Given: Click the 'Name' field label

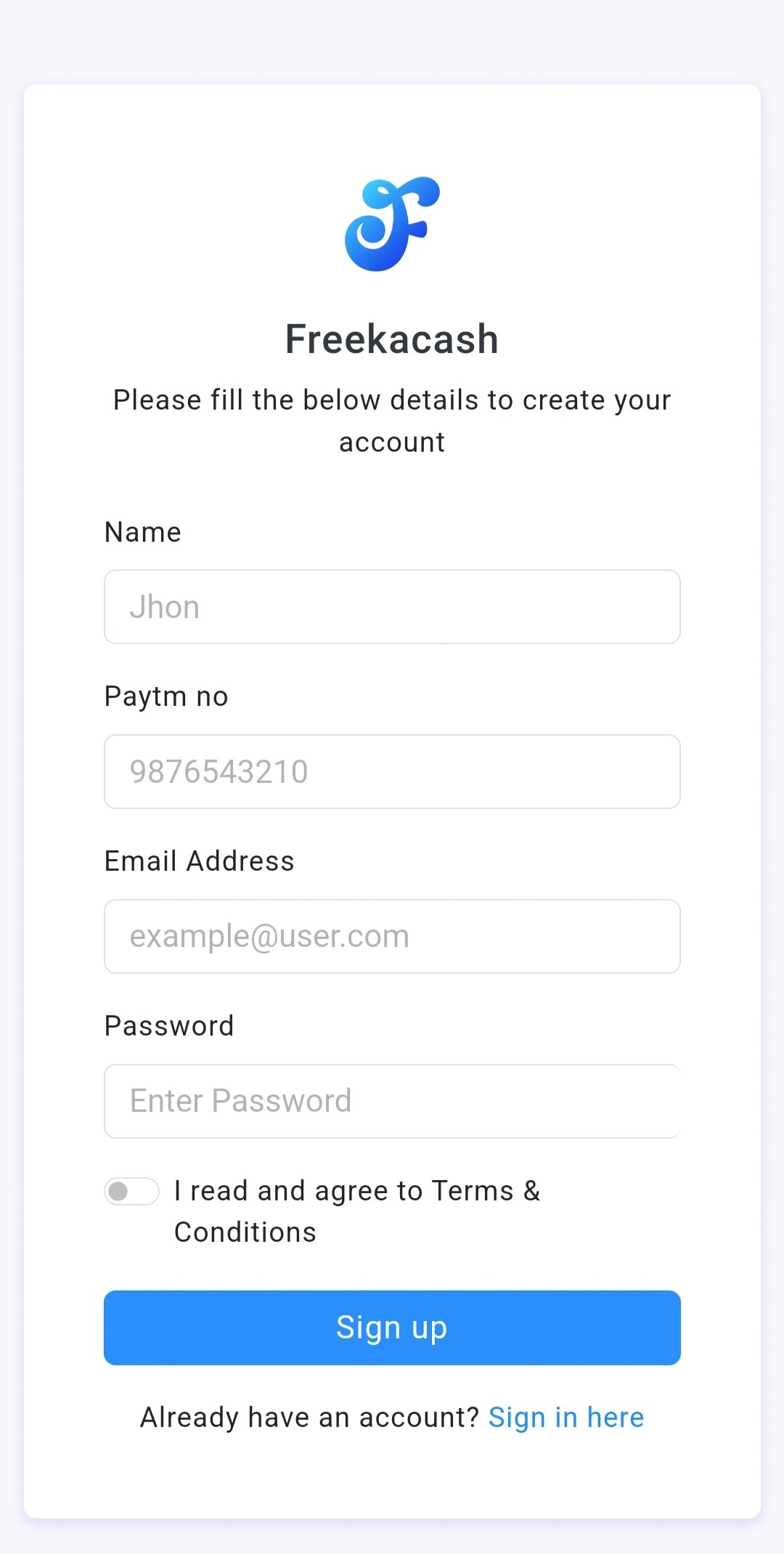Looking at the screenshot, I should 143,532.
